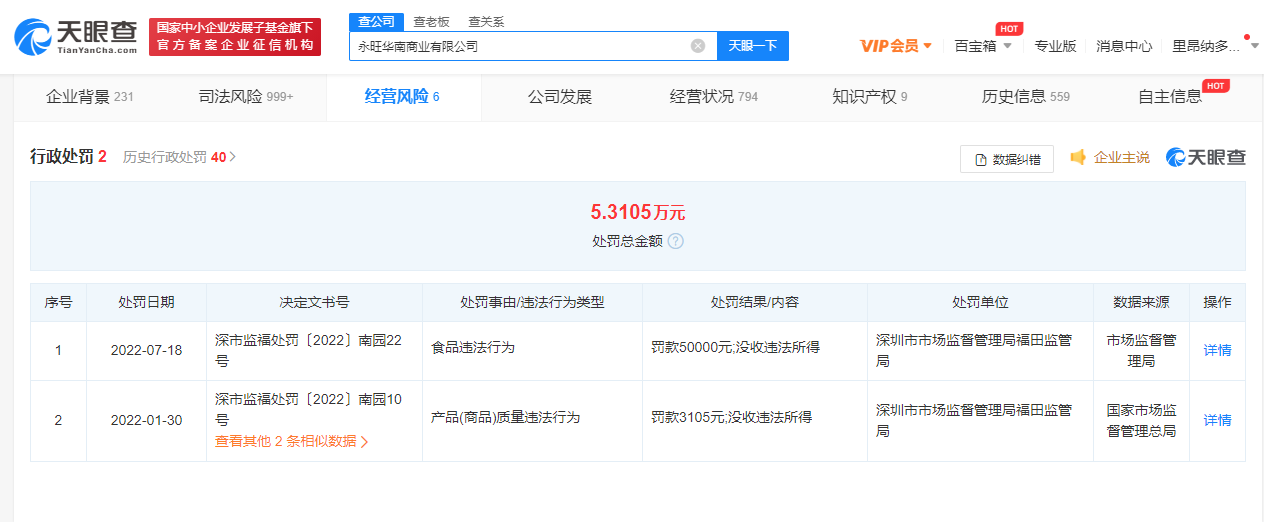Open the 企业背景 231 tab

[90, 97]
